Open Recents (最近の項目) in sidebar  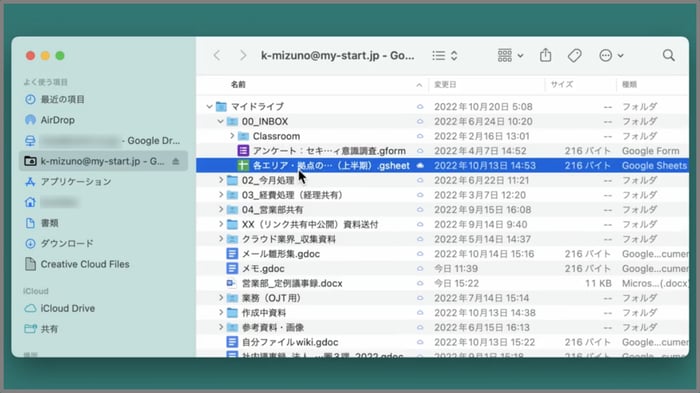(62, 99)
